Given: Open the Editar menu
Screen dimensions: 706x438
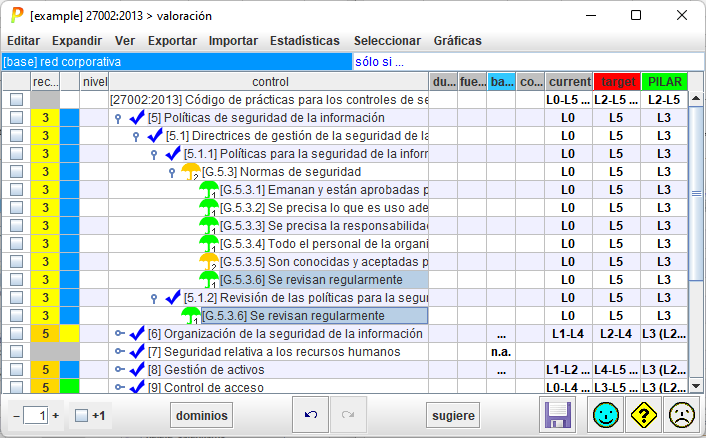Looking at the screenshot, I should (23, 41).
